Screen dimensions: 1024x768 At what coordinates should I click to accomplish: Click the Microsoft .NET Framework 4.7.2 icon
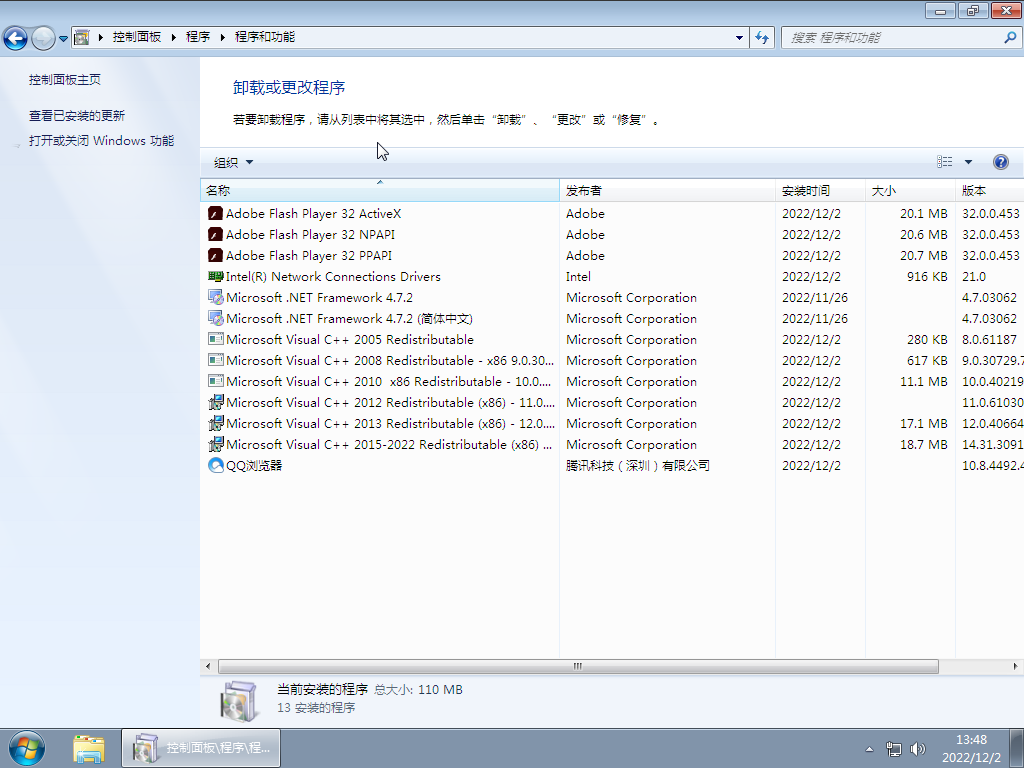pos(215,297)
